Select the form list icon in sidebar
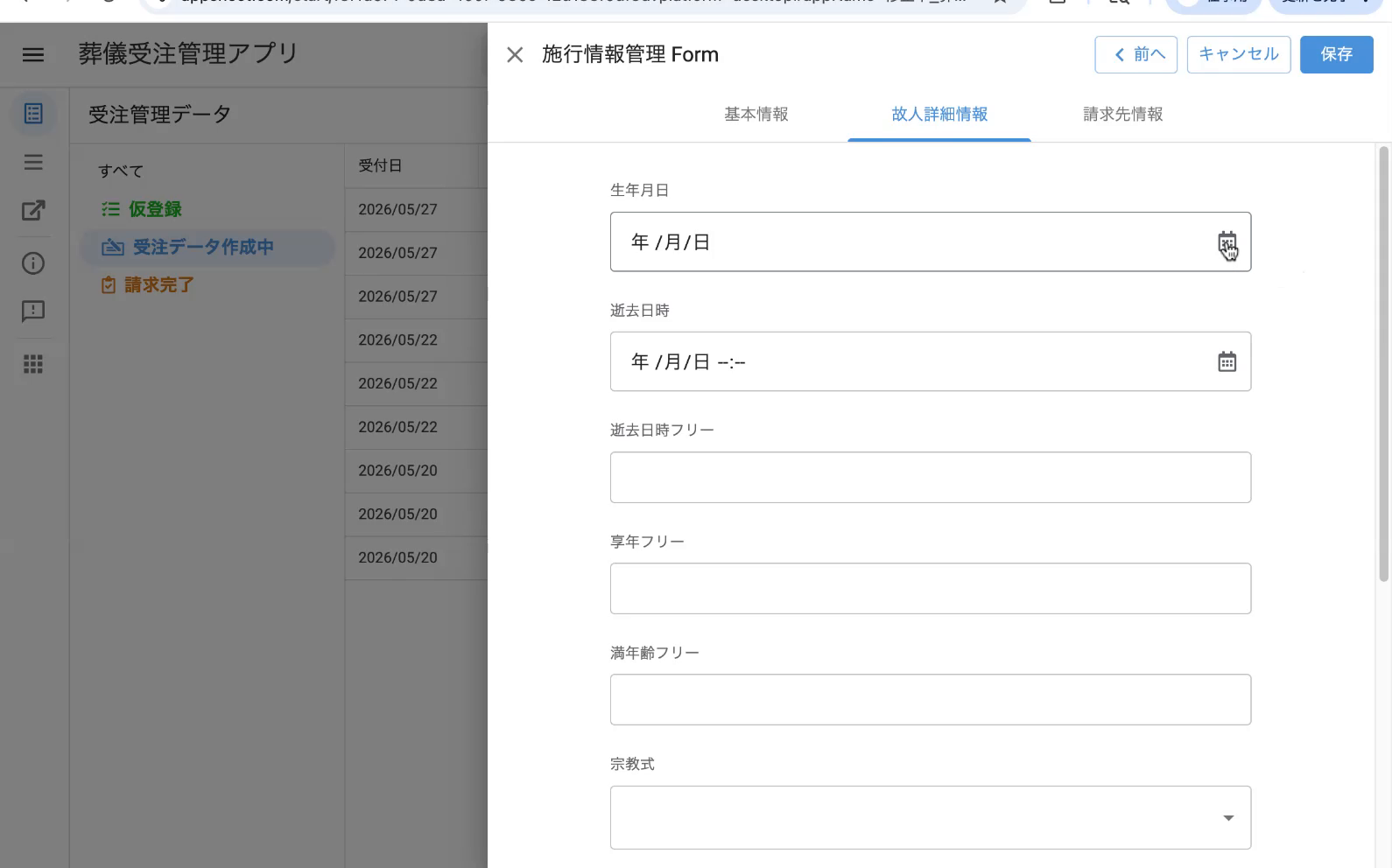1392x868 pixels. [33, 114]
